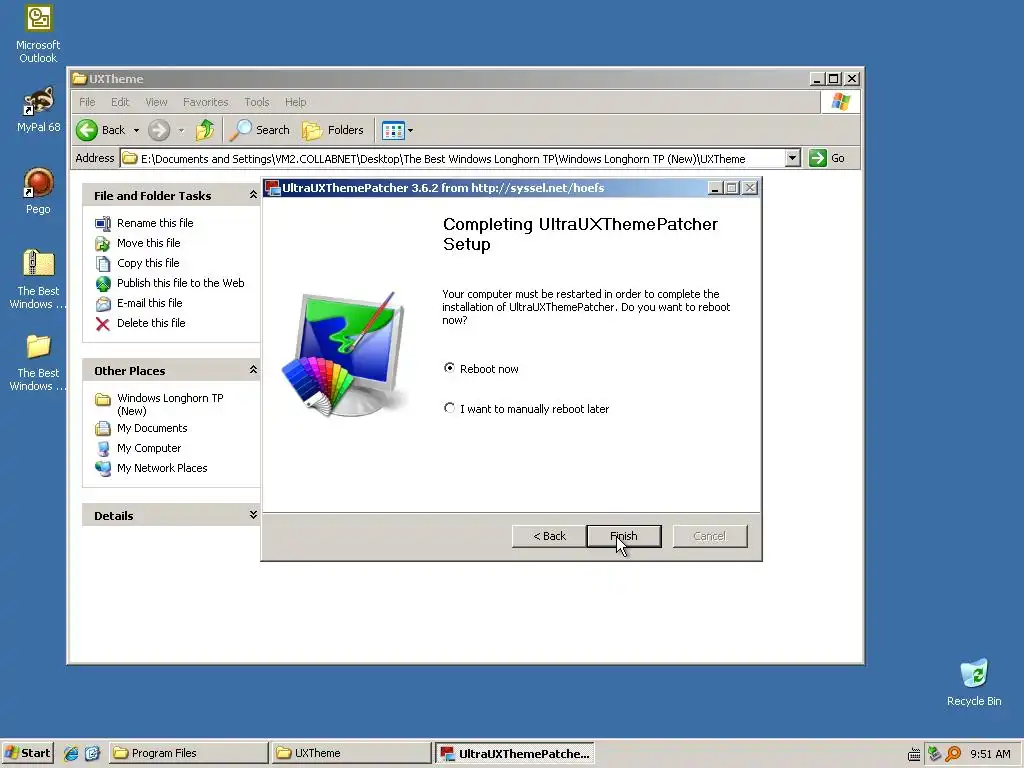
Task: Open the View menu
Action: [156, 102]
